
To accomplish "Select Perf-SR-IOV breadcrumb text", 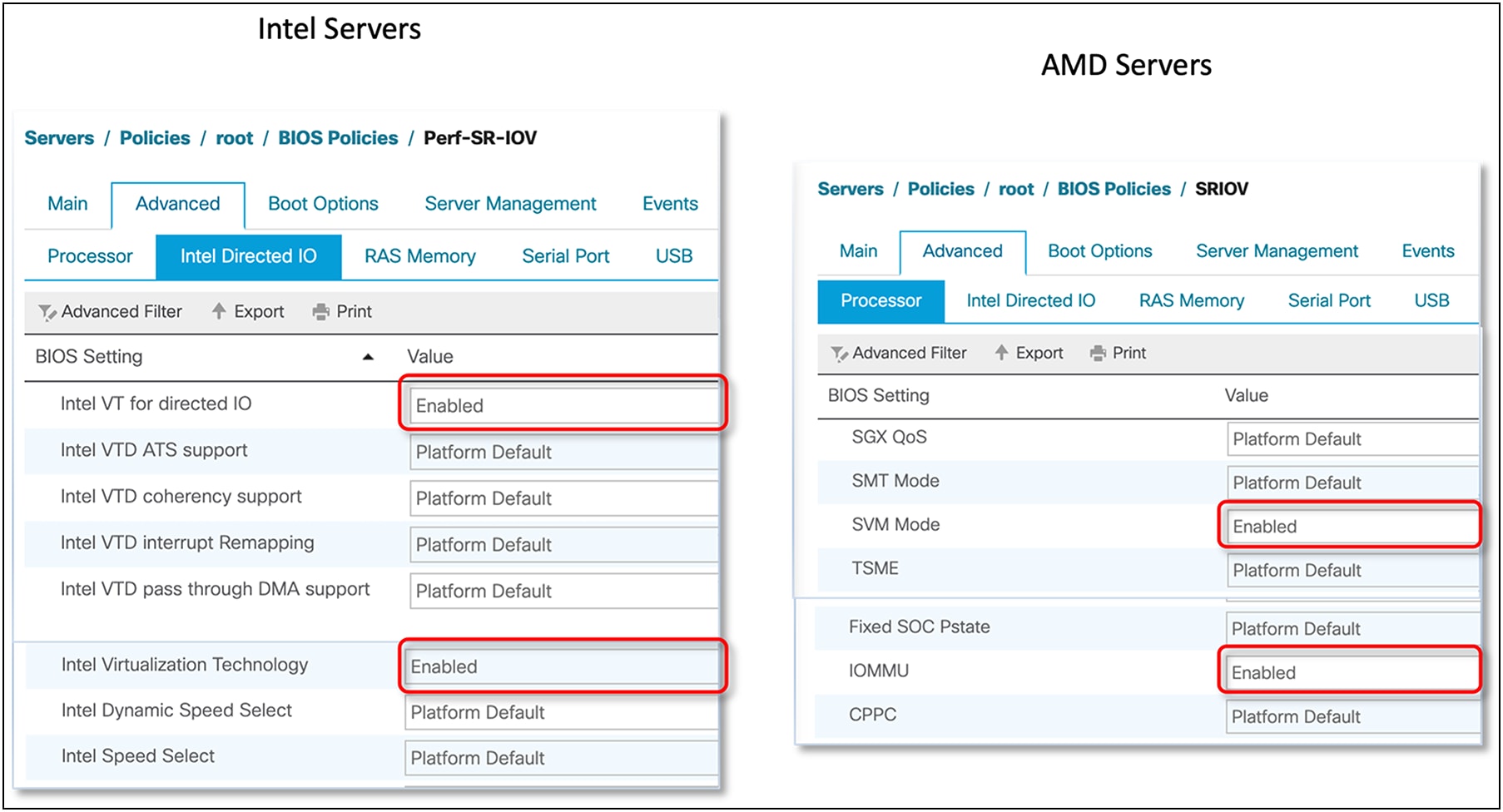I will click(480, 138).
